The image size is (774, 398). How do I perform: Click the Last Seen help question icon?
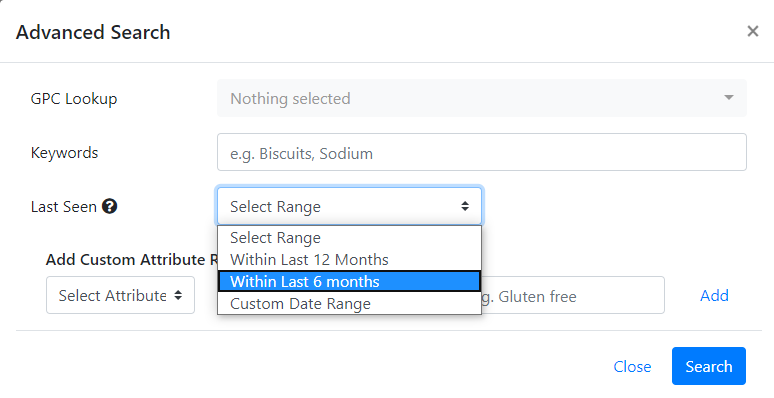[x=109, y=206]
